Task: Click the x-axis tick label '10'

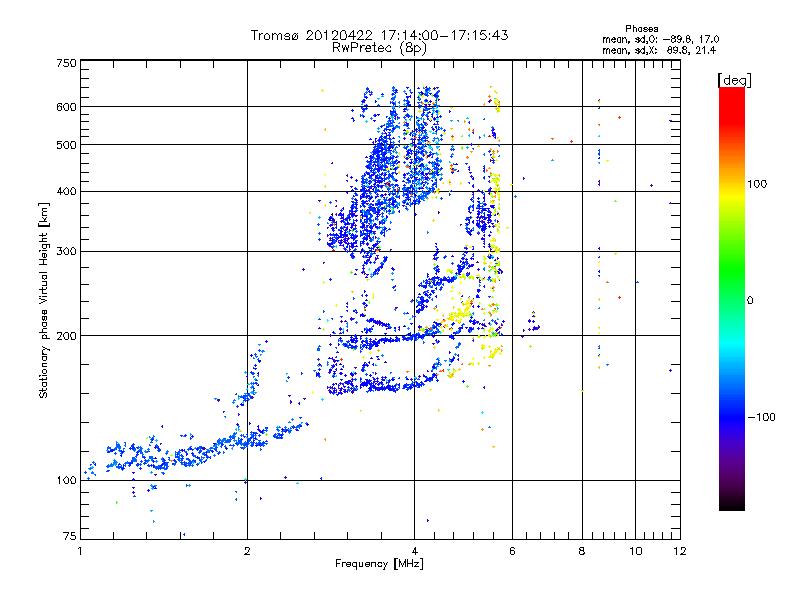Action: pos(635,551)
